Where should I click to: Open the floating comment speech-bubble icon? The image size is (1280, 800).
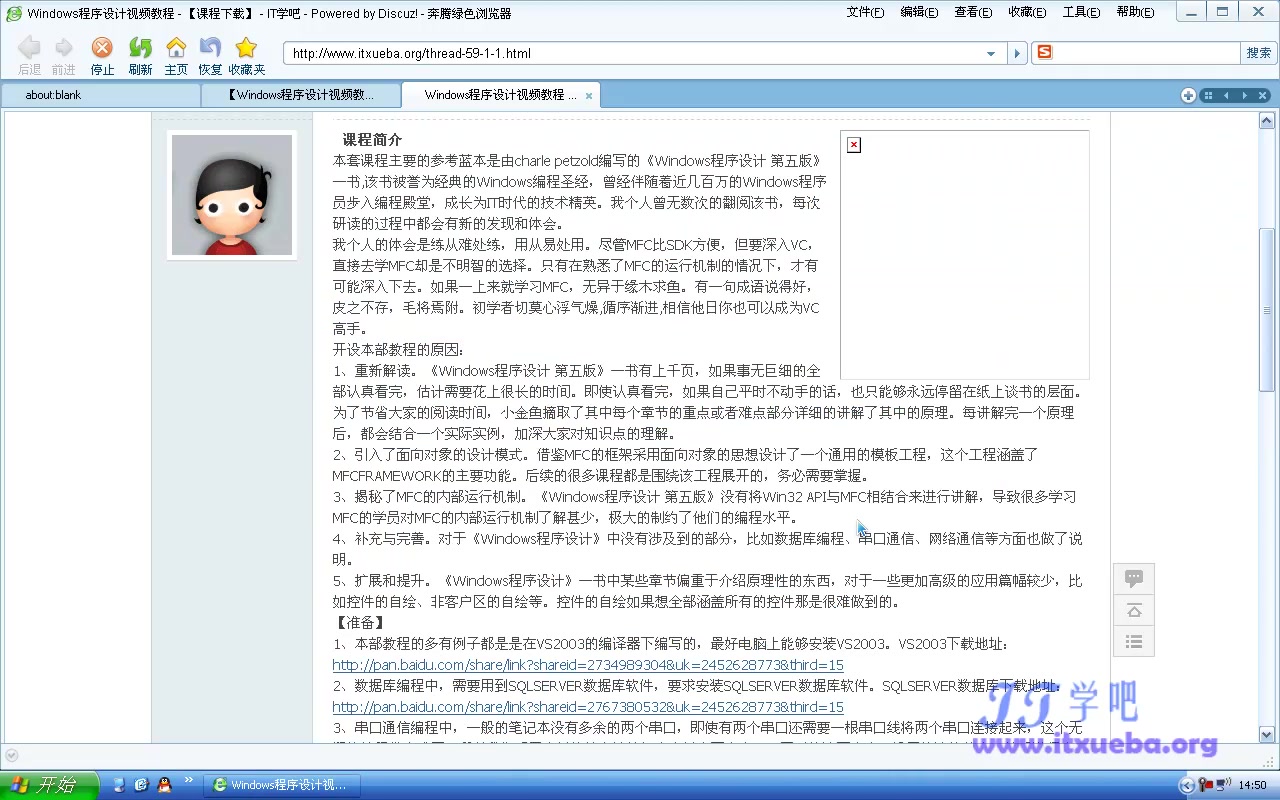tap(1133, 578)
